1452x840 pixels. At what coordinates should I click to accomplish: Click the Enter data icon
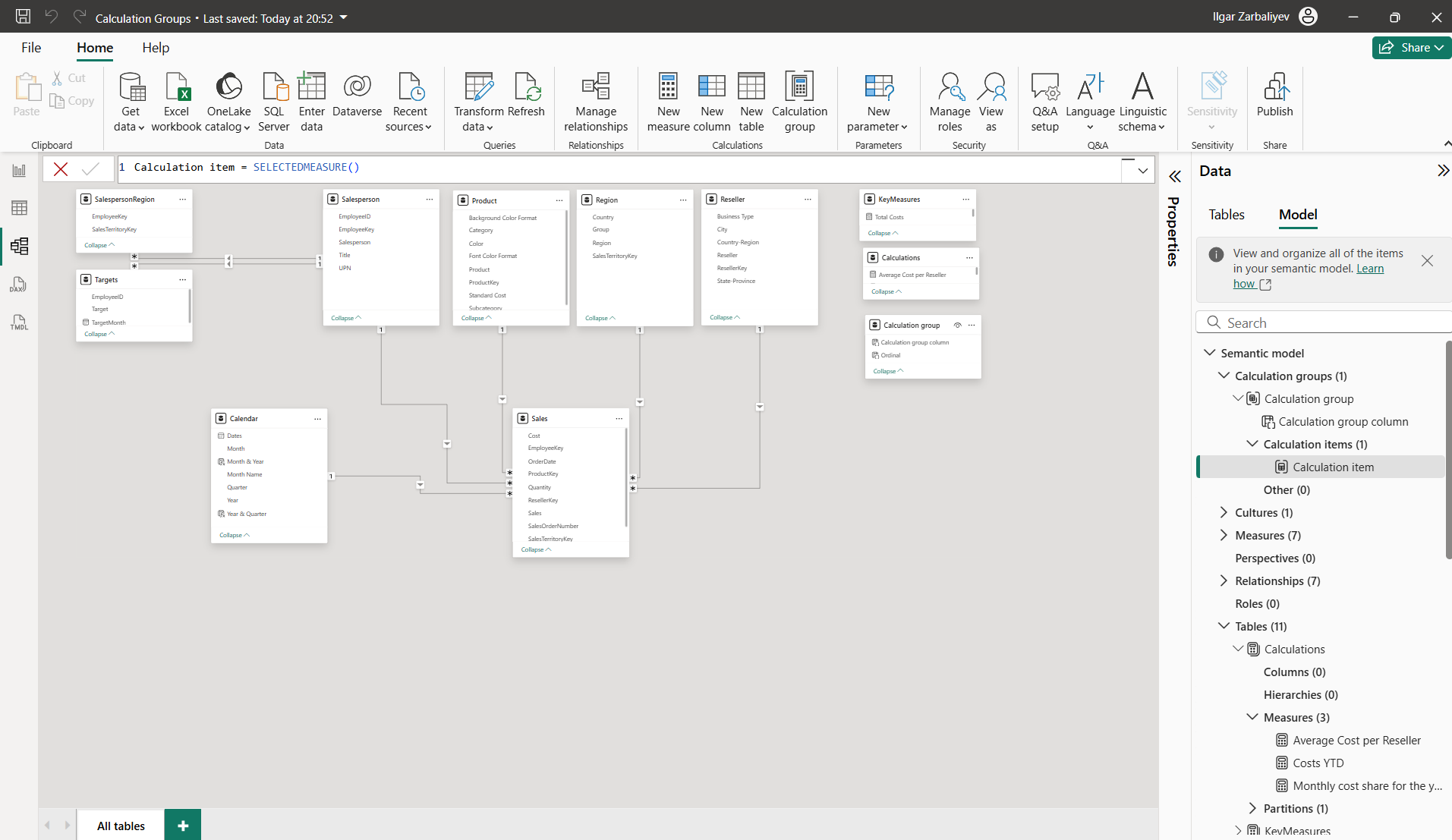[311, 102]
